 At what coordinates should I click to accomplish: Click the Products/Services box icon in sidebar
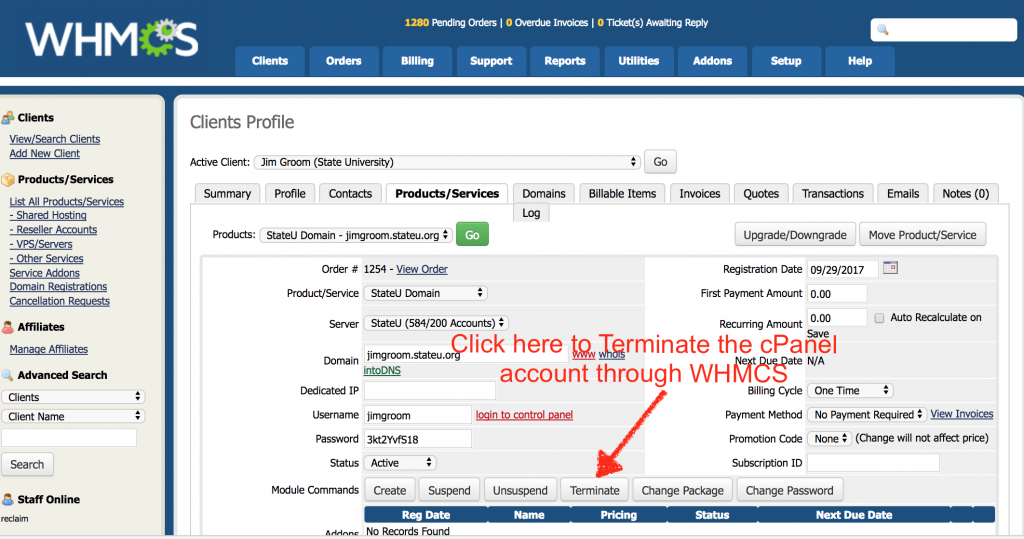click(x=8, y=179)
